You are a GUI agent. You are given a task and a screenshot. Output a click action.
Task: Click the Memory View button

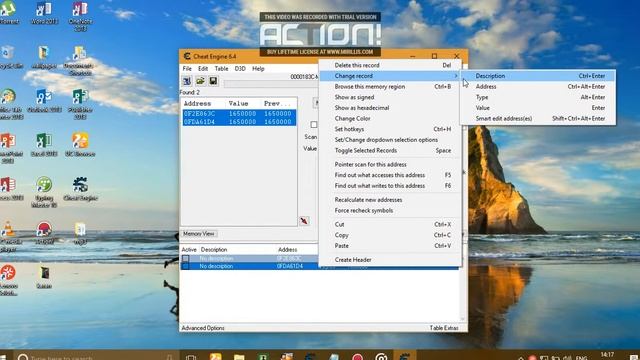coord(199,234)
